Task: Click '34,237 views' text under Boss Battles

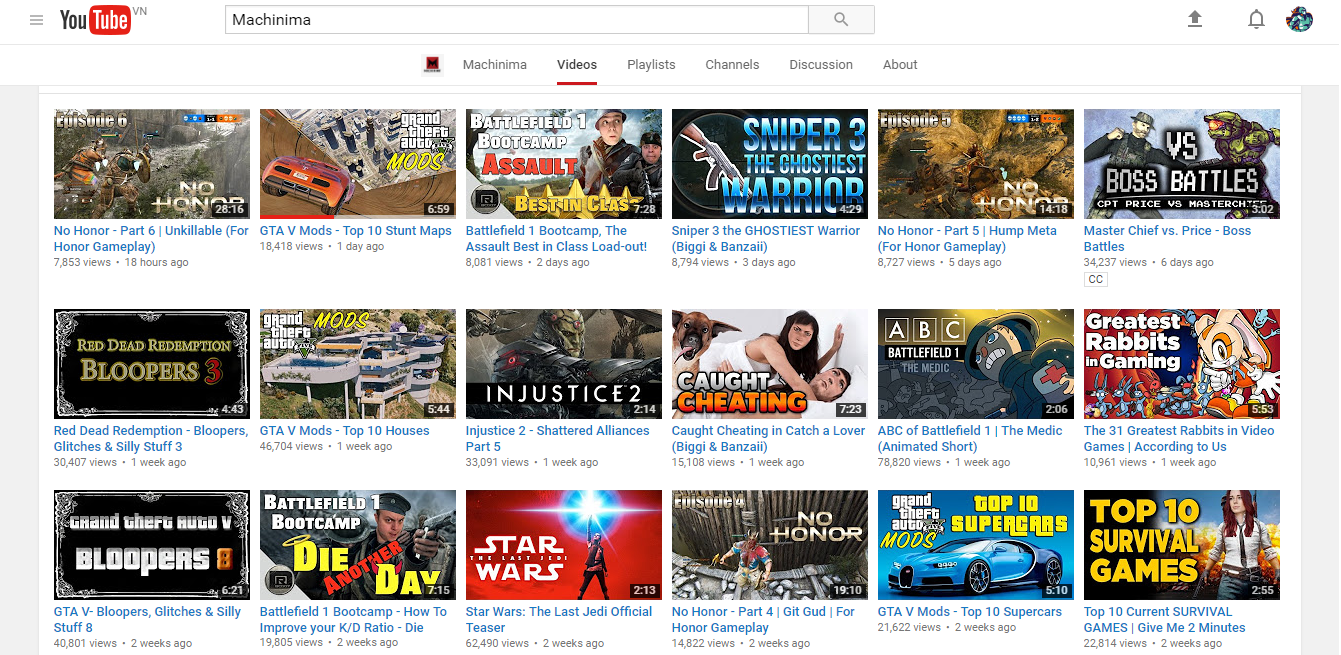Action: click(x=1115, y=262)
